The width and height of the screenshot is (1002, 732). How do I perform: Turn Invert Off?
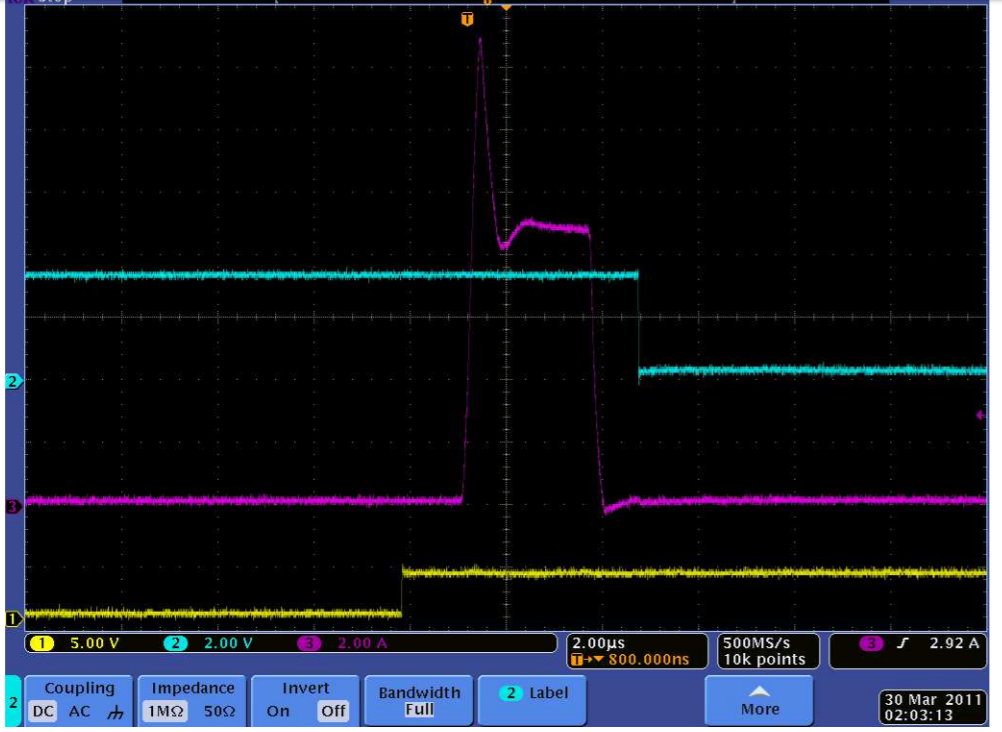click(333, 711)
